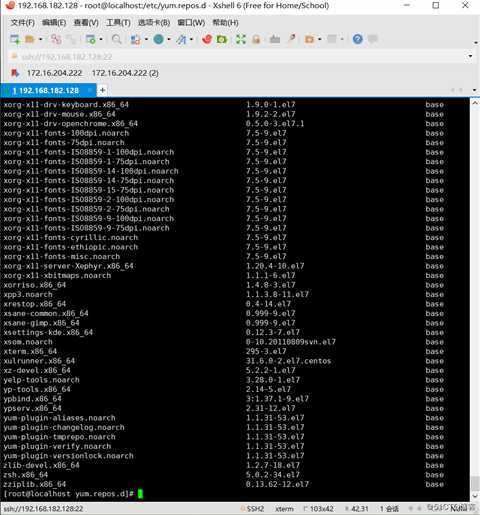The height and width of the screenshot is (515, 480).
Task: Click terminal scrollbar down arrow
Action: pyautogui.click(x=475, y=496)
